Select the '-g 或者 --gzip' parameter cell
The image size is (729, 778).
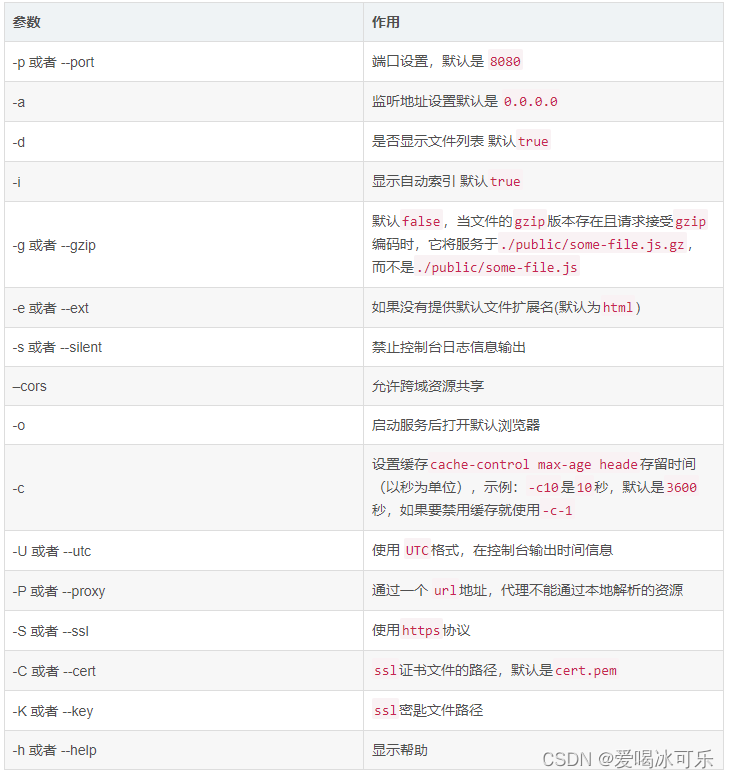(184, 245)
